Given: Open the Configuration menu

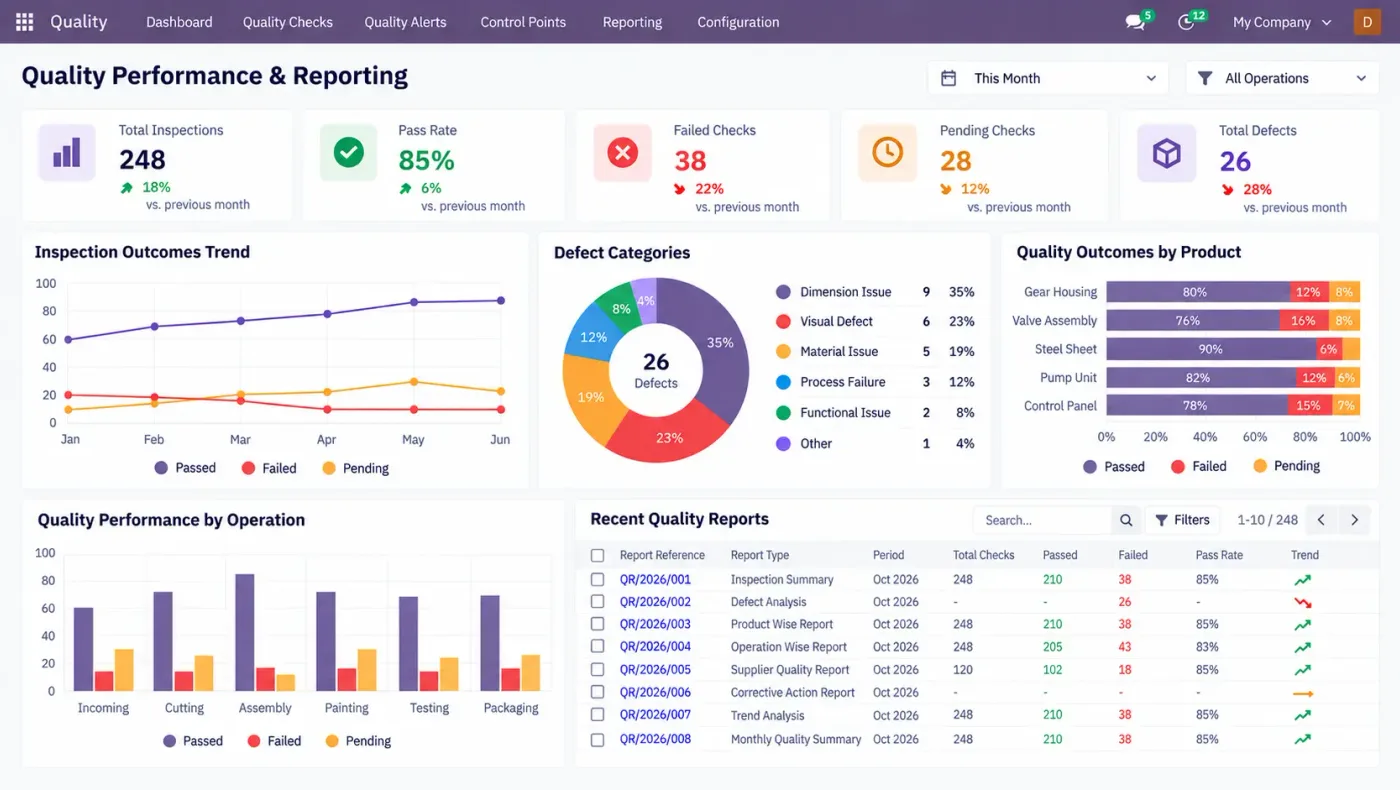Looking at the screenshot, I should (738, 22).
